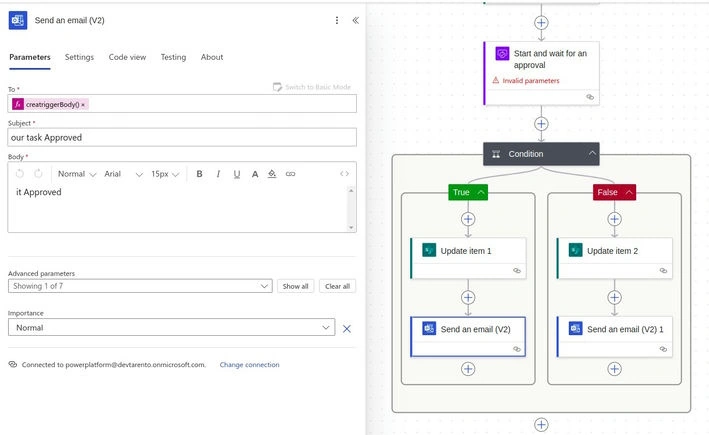Open the three-dot more options menu

[337, 20]
